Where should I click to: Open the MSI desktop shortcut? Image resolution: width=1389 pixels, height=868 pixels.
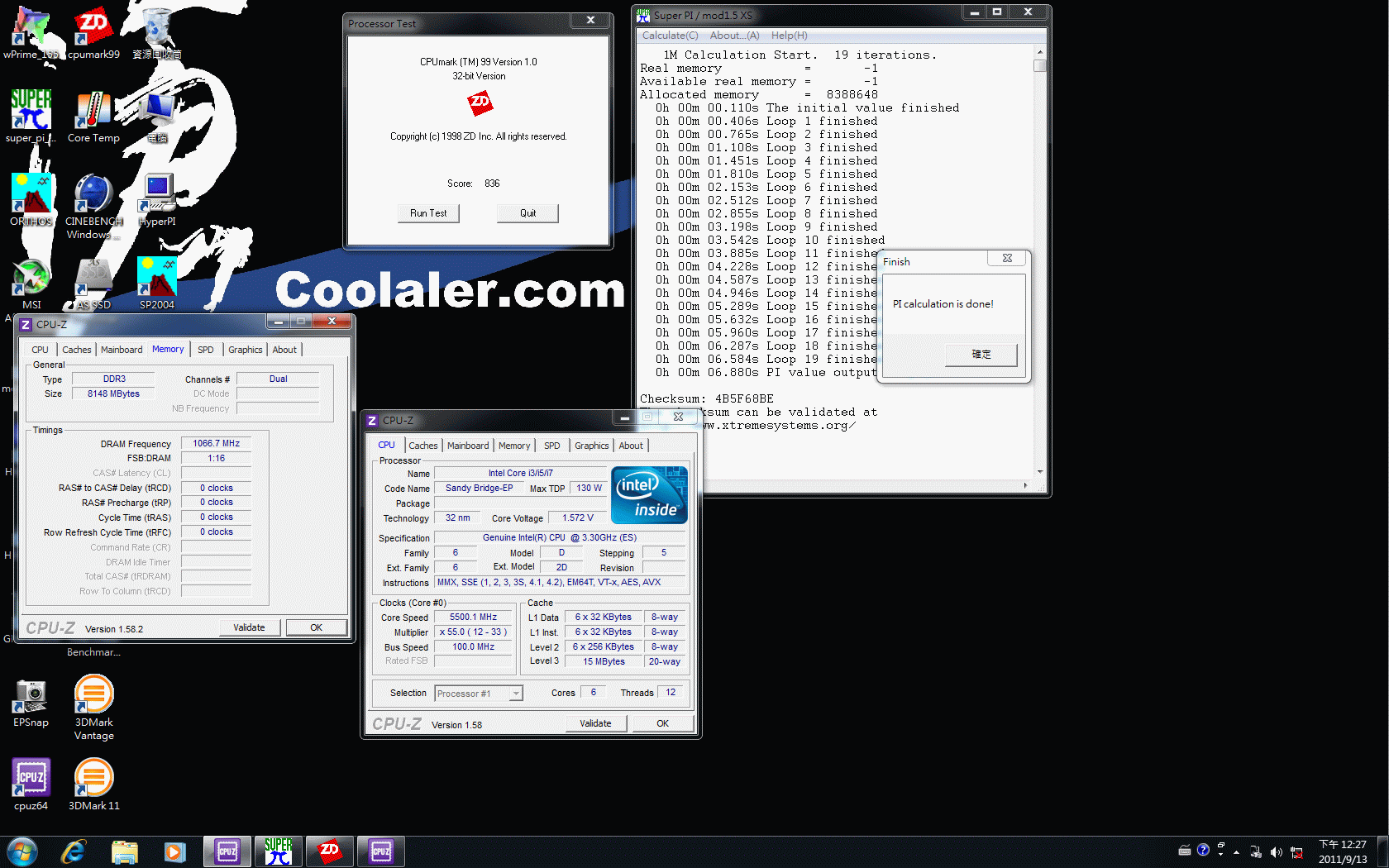coord(31,284)
